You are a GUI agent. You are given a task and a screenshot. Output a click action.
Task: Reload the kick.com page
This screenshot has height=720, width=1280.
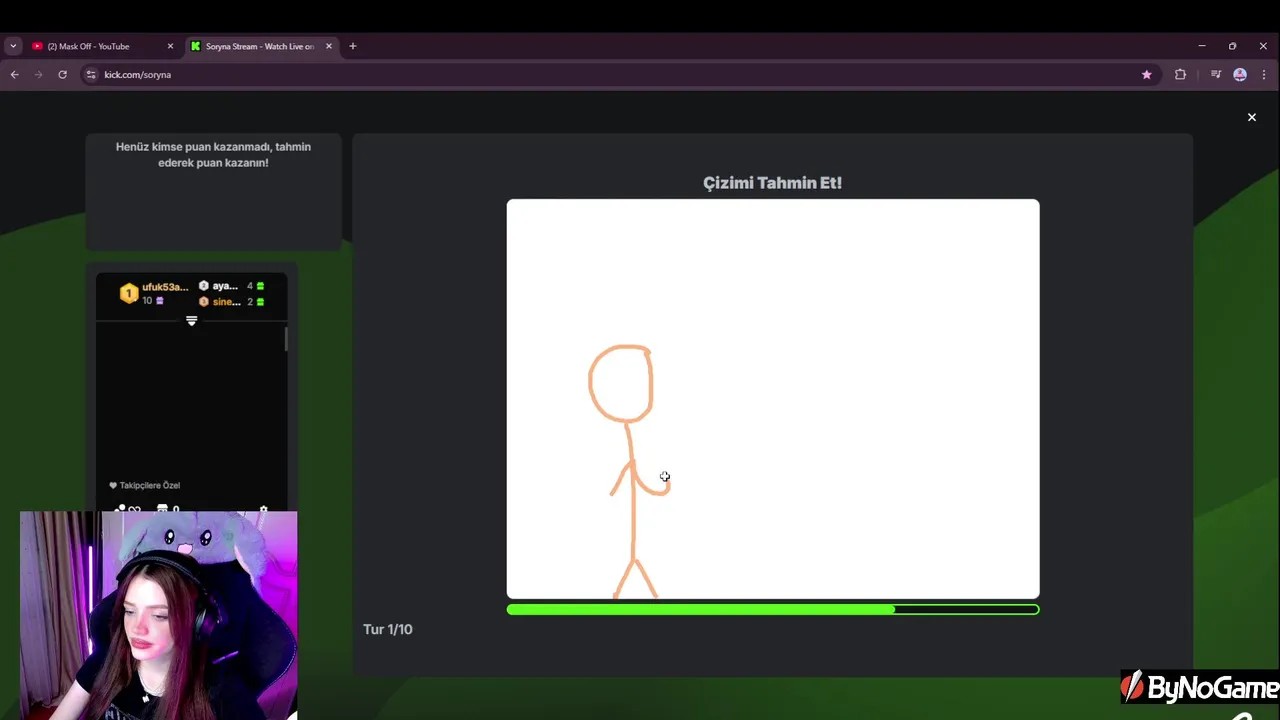(62, 74)
